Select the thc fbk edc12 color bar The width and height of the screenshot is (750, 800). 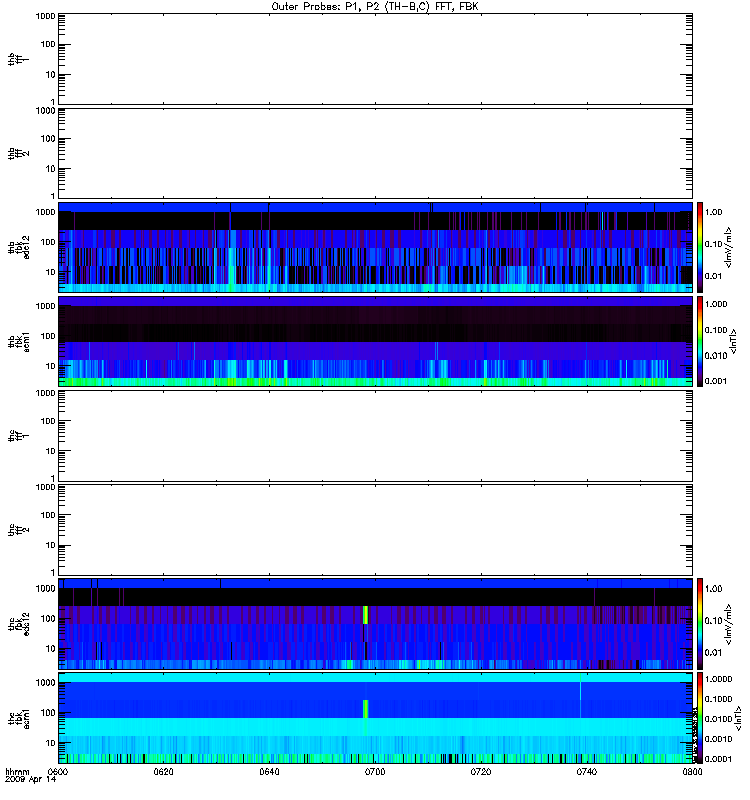[700, 623]
